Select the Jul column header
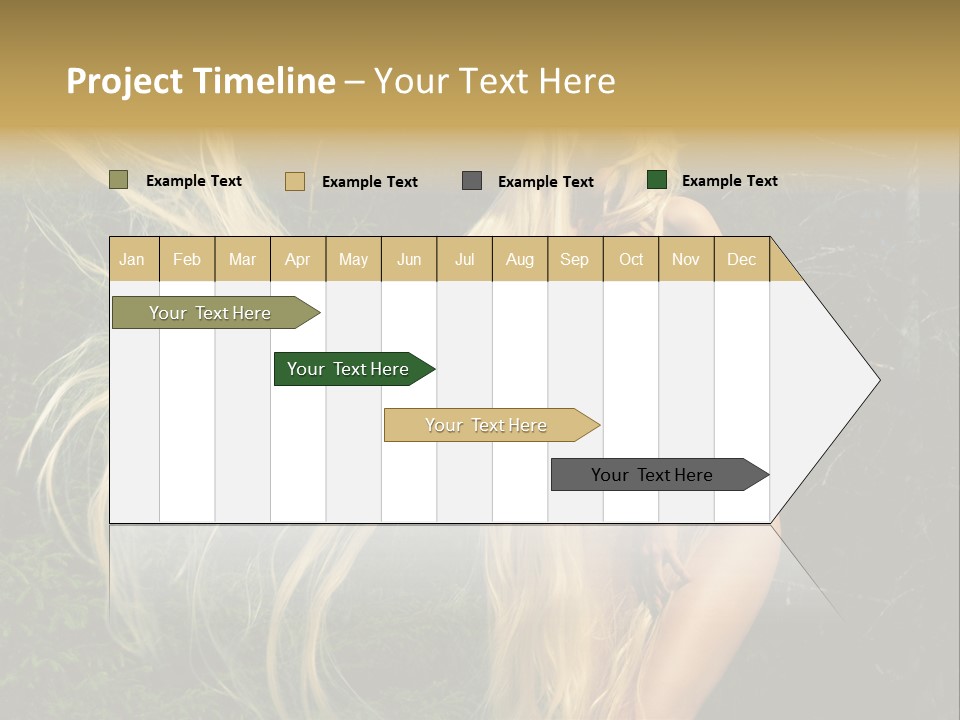The width and height of the screenshot is (960, 720). pyautogui.click(x=464, y=259)
